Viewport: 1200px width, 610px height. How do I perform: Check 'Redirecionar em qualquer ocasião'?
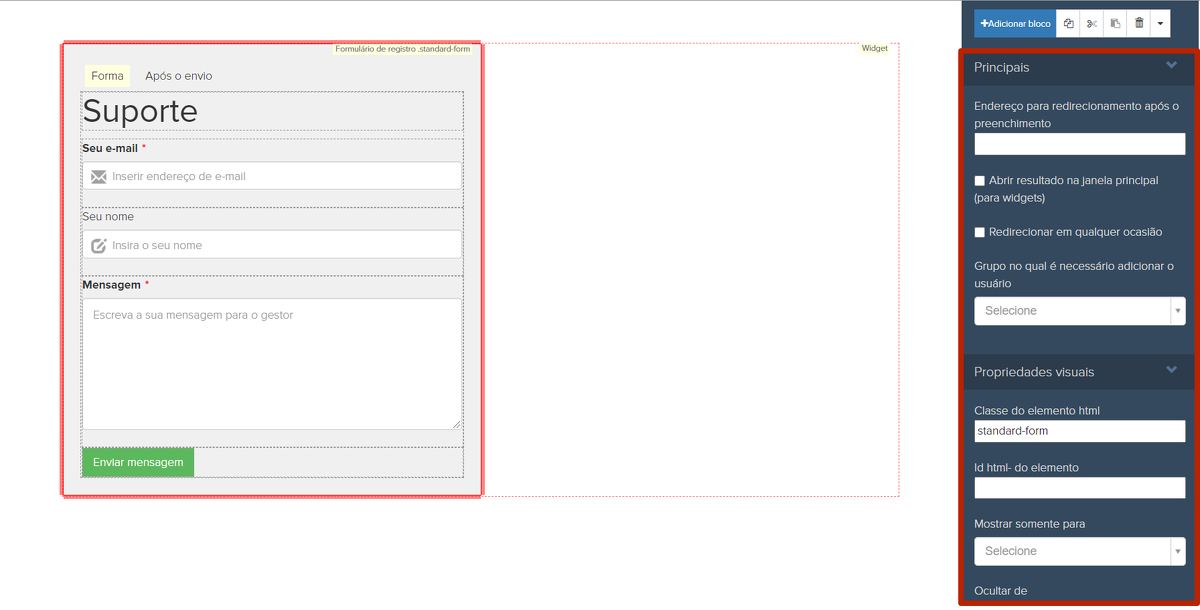point(980,232)
